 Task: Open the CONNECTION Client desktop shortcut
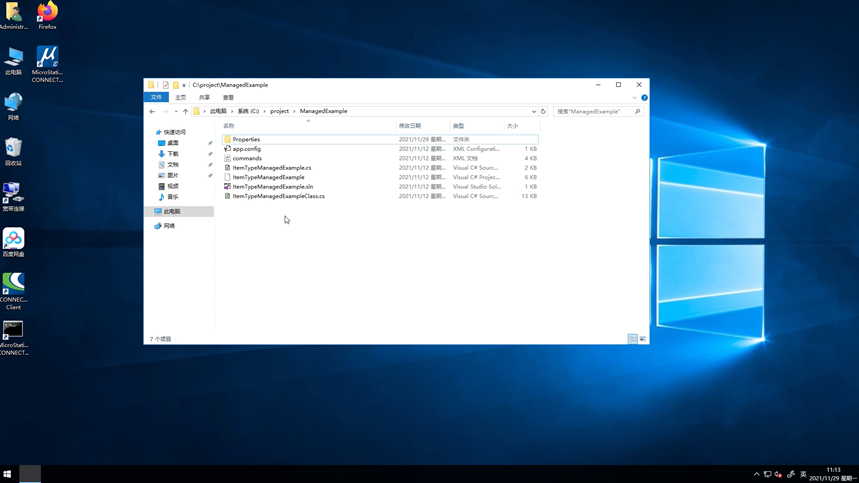(13, 291)
